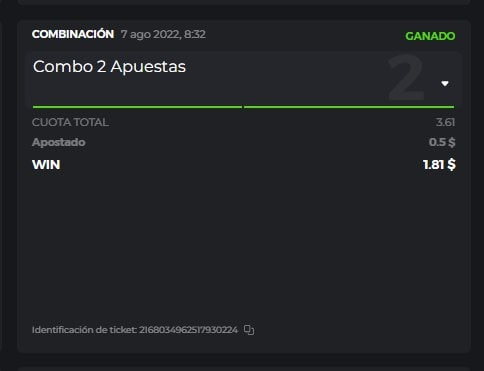Click the CUOTA TOTAL label

pos(70,122)
